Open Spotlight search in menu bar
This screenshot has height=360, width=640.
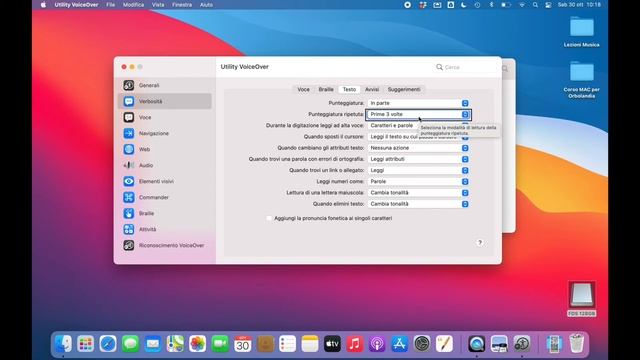pos(535,5)
